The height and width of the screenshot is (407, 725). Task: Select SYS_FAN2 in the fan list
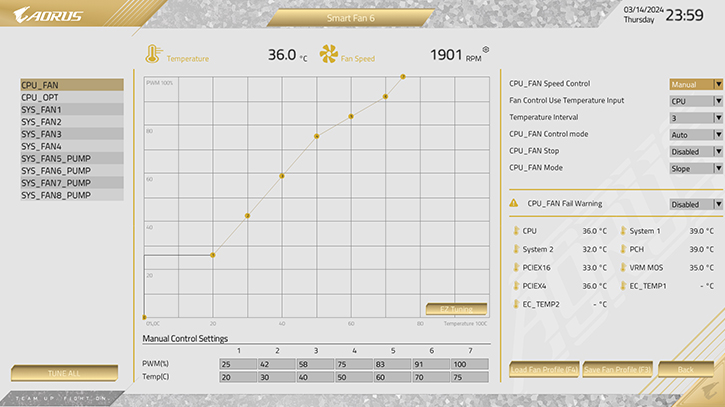(72, 122)
